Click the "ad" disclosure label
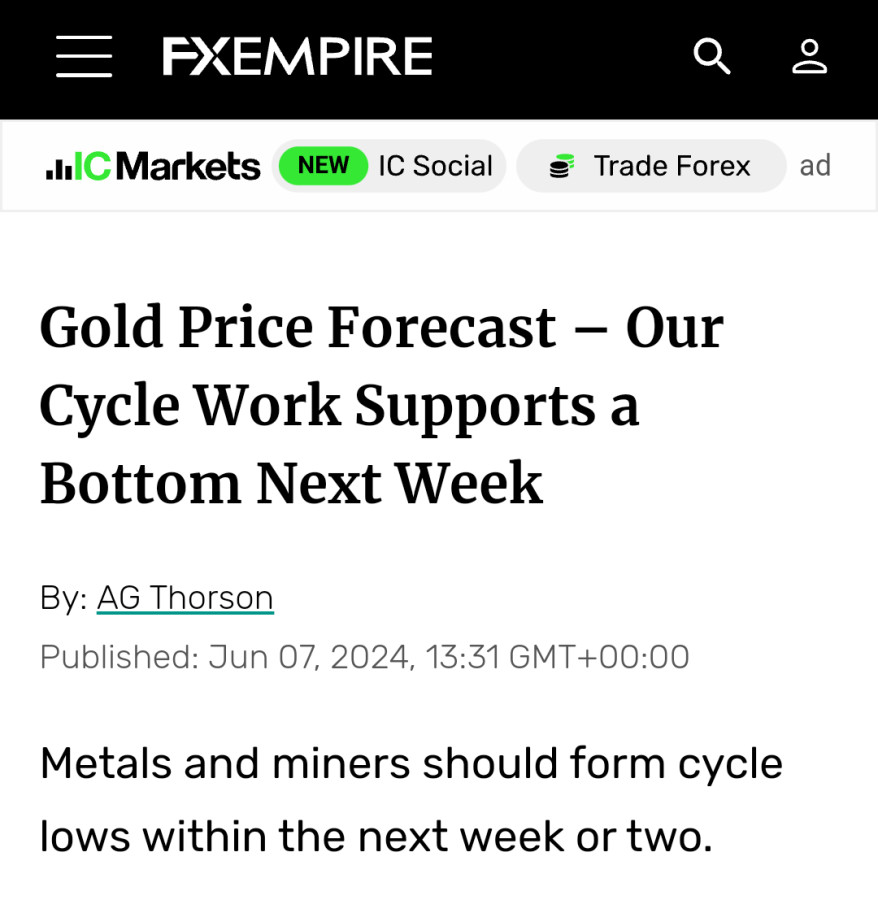The height and width of the screenshot is (900, 878). 815,166
